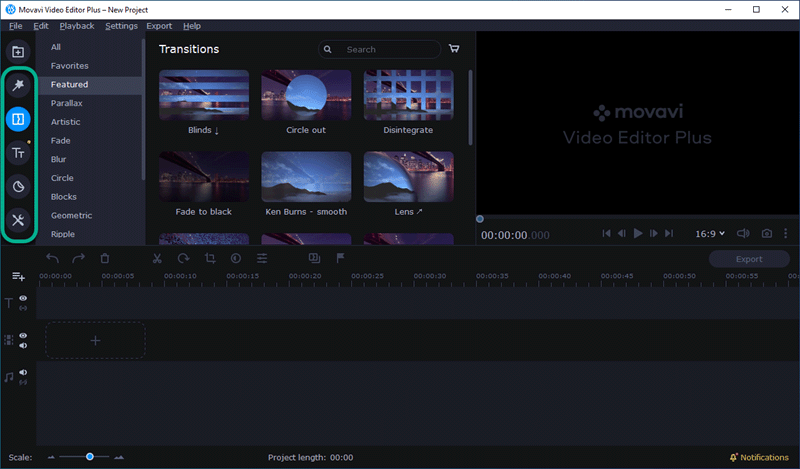Screen dimensions: 800x469
Task: Click the Transition wizard icon
Action: click(x=314, y=258)
